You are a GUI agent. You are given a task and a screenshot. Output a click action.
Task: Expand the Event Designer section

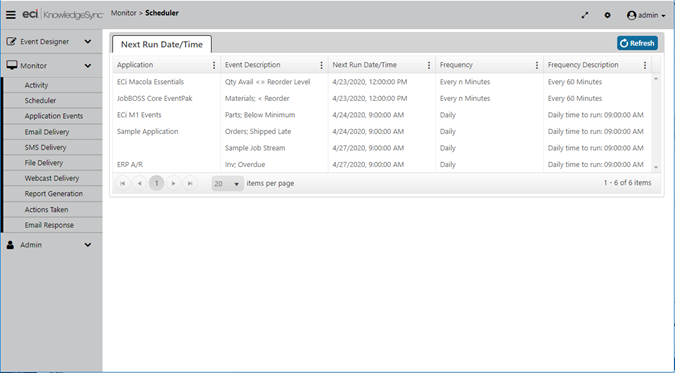coord(88,41)
